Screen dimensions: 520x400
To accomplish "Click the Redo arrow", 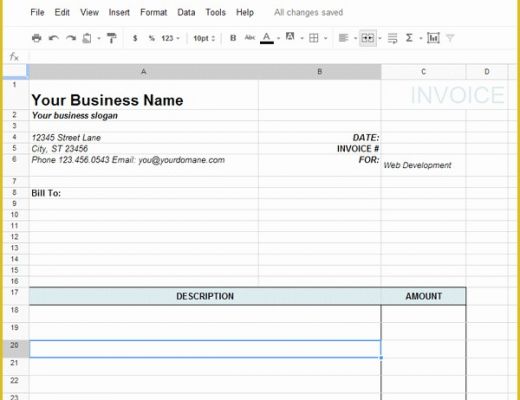I will click(71, 38).
